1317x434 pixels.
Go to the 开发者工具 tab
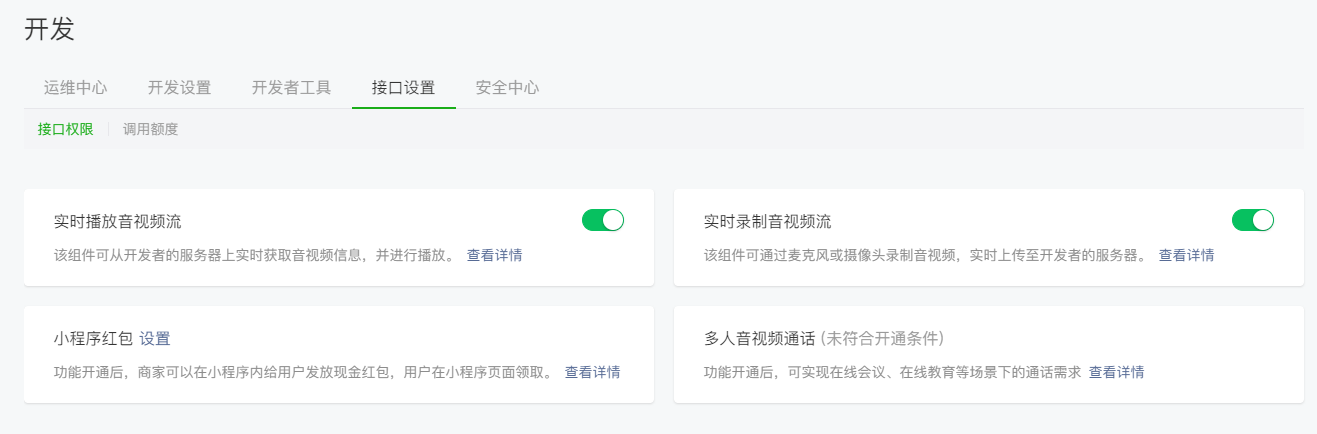(x=292, y=87)
